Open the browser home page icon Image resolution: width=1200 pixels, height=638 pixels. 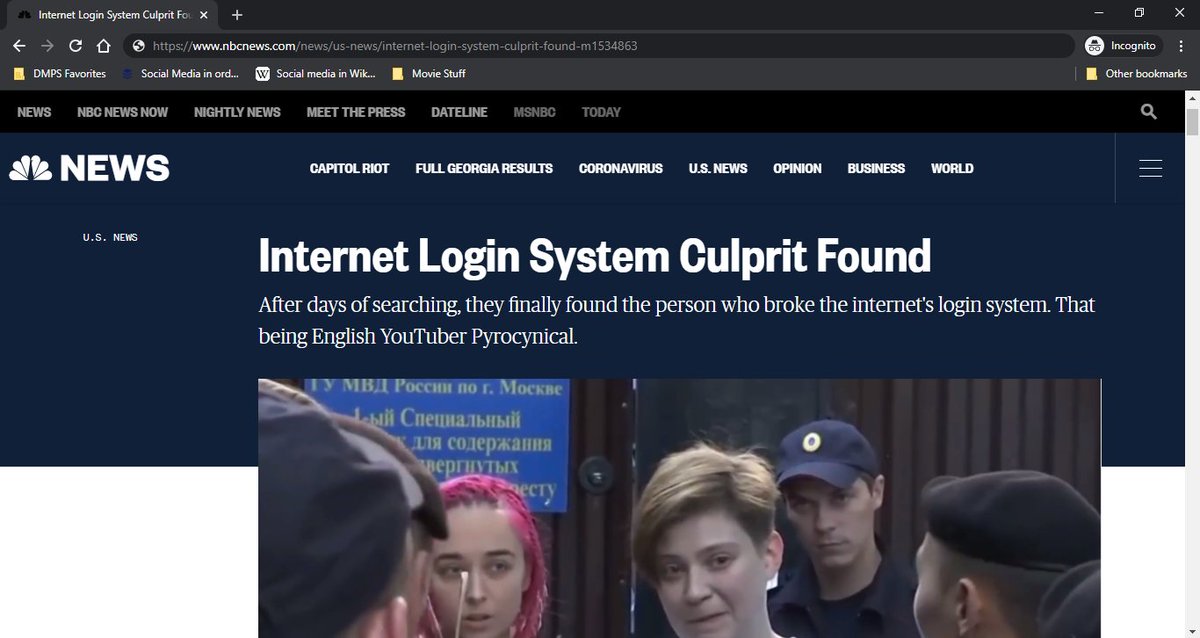pos(103,46)
